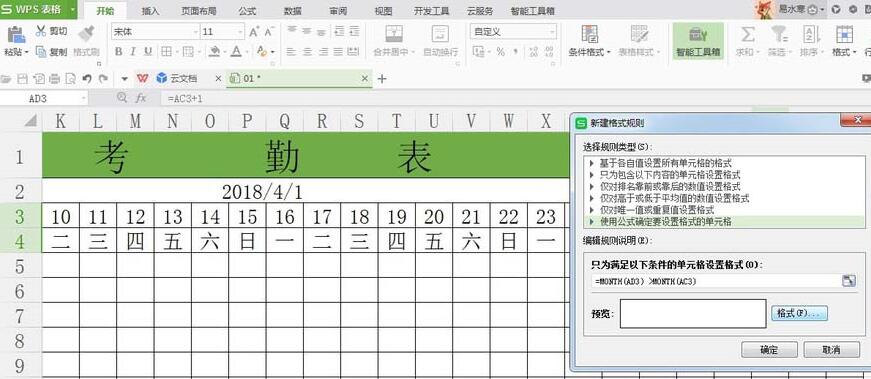Open the 云文档 document tab
871x379 pixels.
(x=184, y=78)
